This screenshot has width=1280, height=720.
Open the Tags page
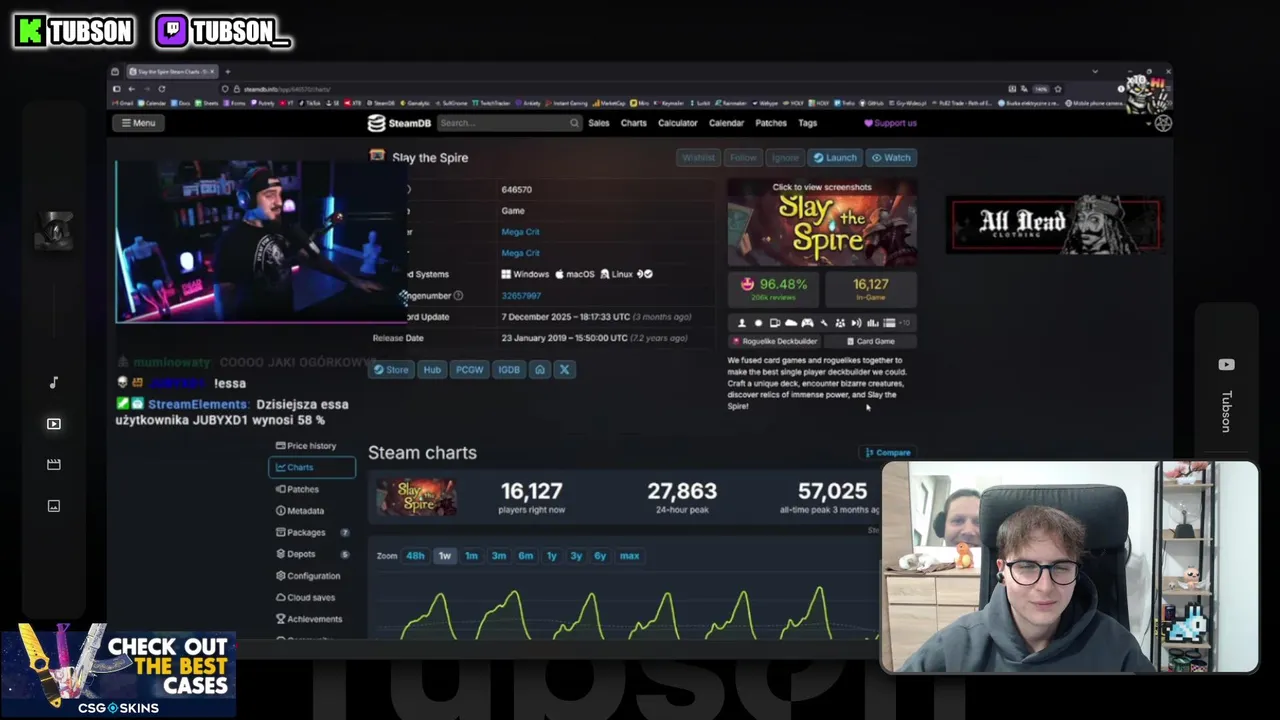coord(807,123)
